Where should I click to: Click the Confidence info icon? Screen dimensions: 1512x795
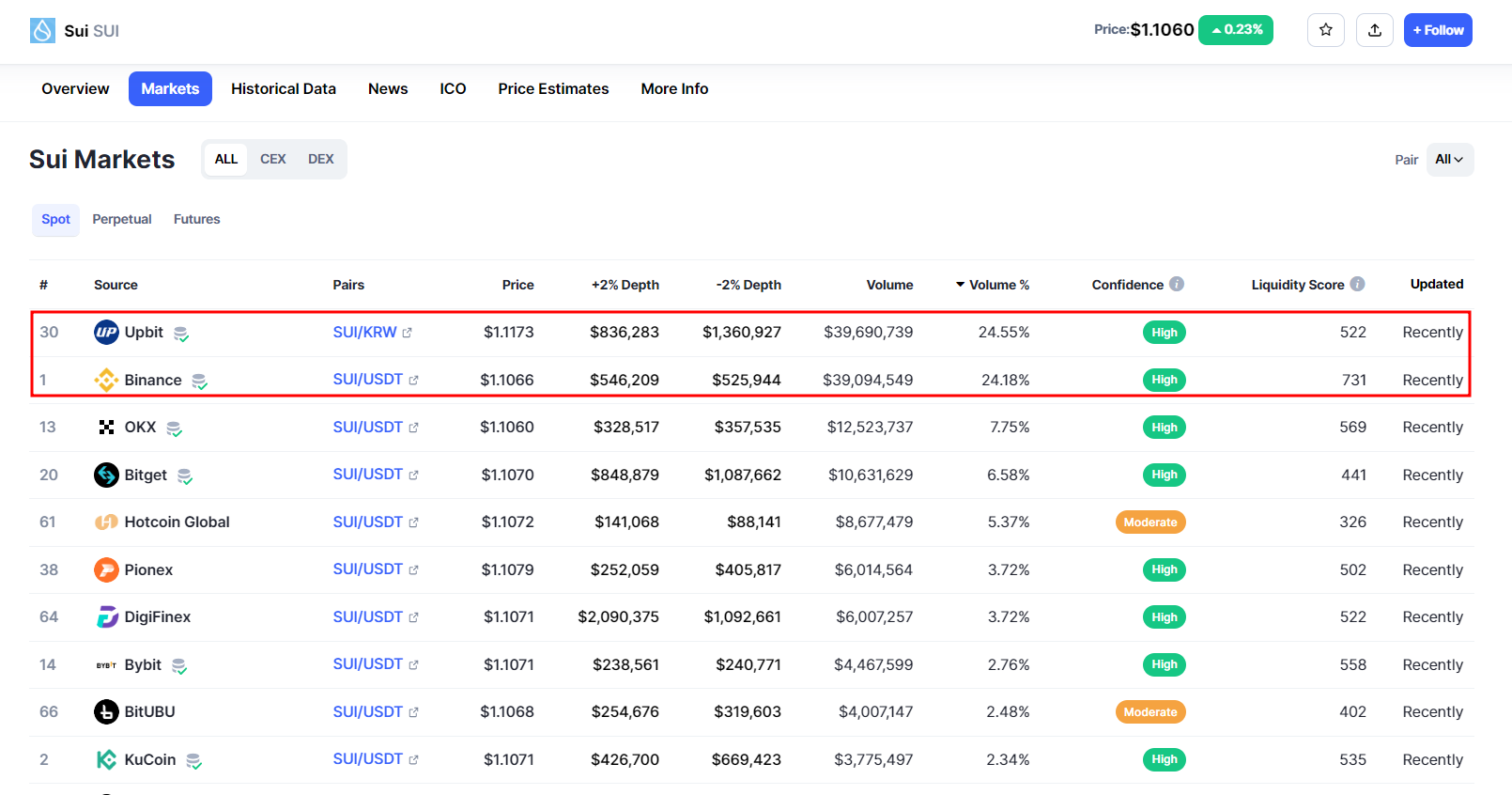(1177, 284)
